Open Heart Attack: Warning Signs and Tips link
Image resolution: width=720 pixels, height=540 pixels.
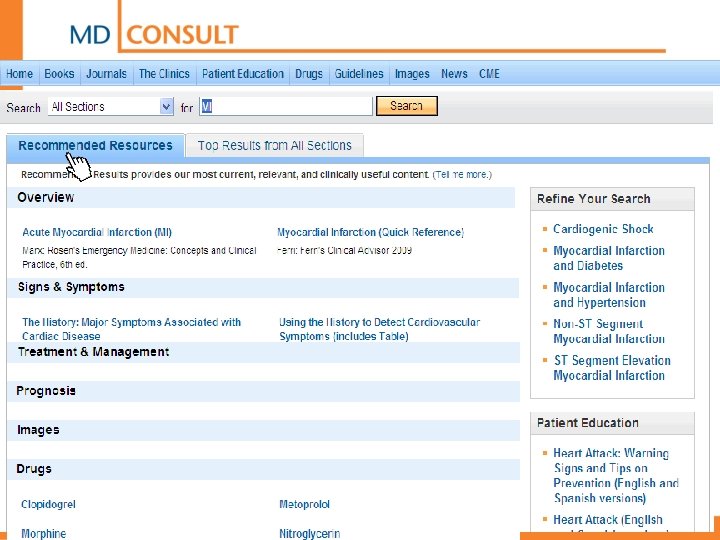click(616, 475)
